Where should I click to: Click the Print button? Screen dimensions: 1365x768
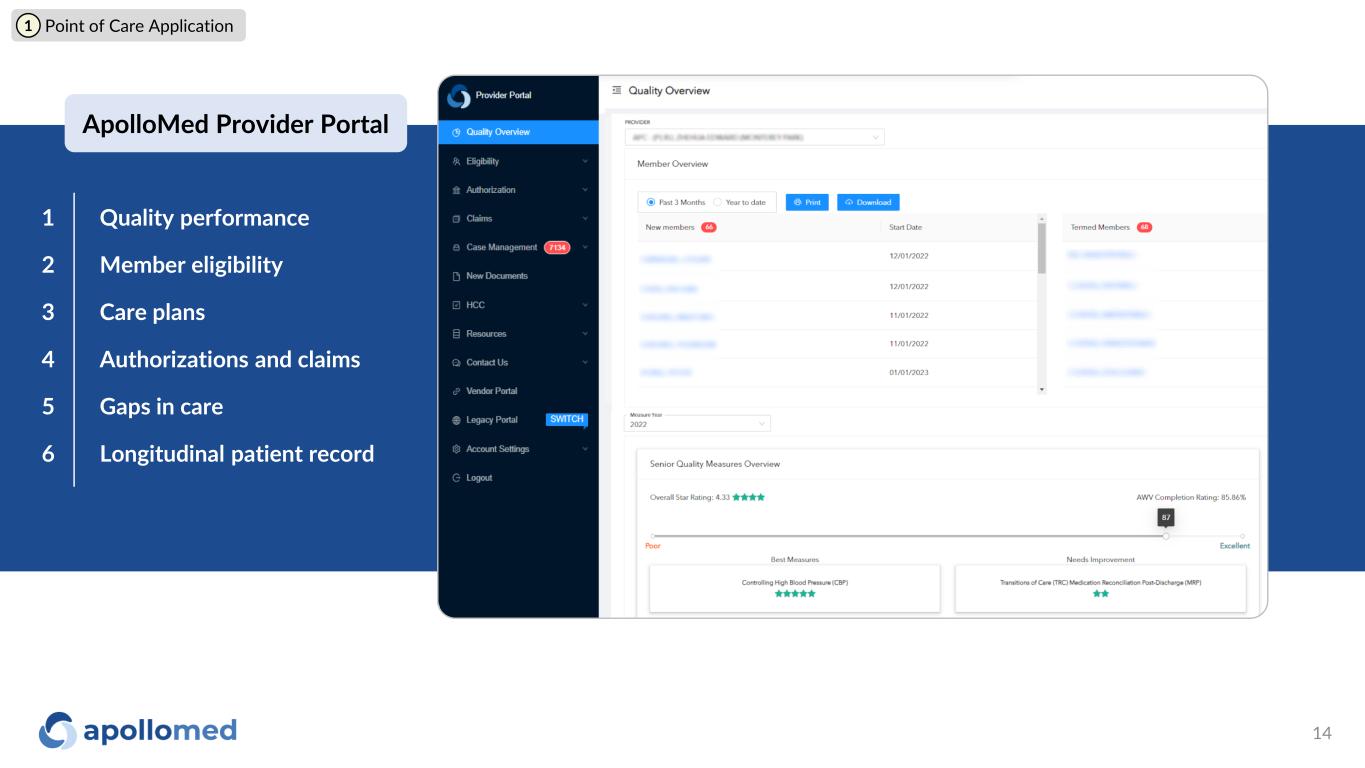tap(807, 202)
